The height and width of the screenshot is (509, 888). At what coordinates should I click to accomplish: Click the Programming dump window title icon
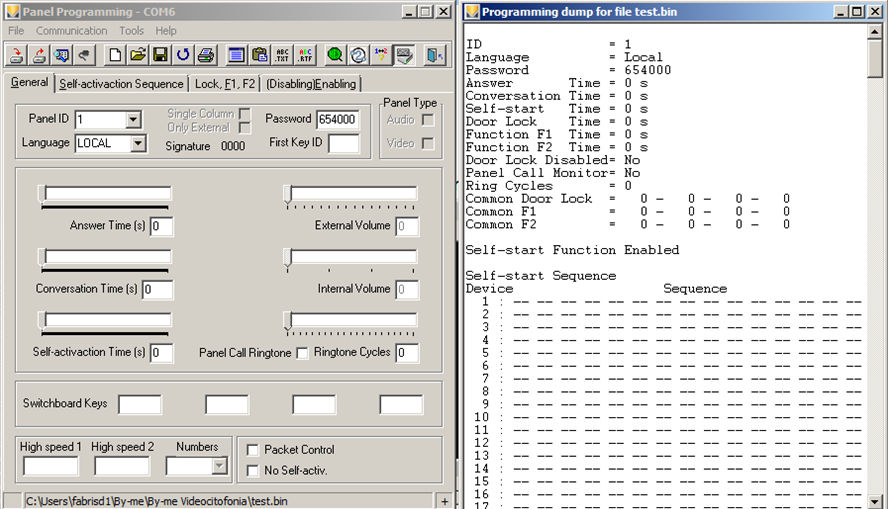click(472, 11)
